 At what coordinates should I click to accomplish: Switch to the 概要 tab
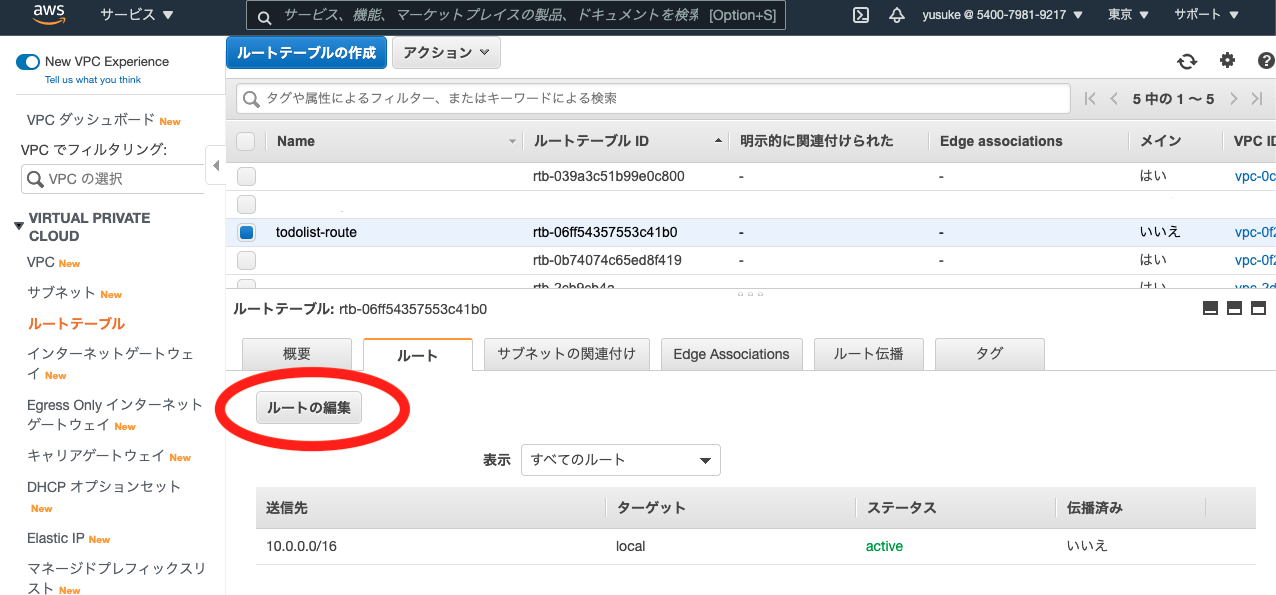point(297,354)
